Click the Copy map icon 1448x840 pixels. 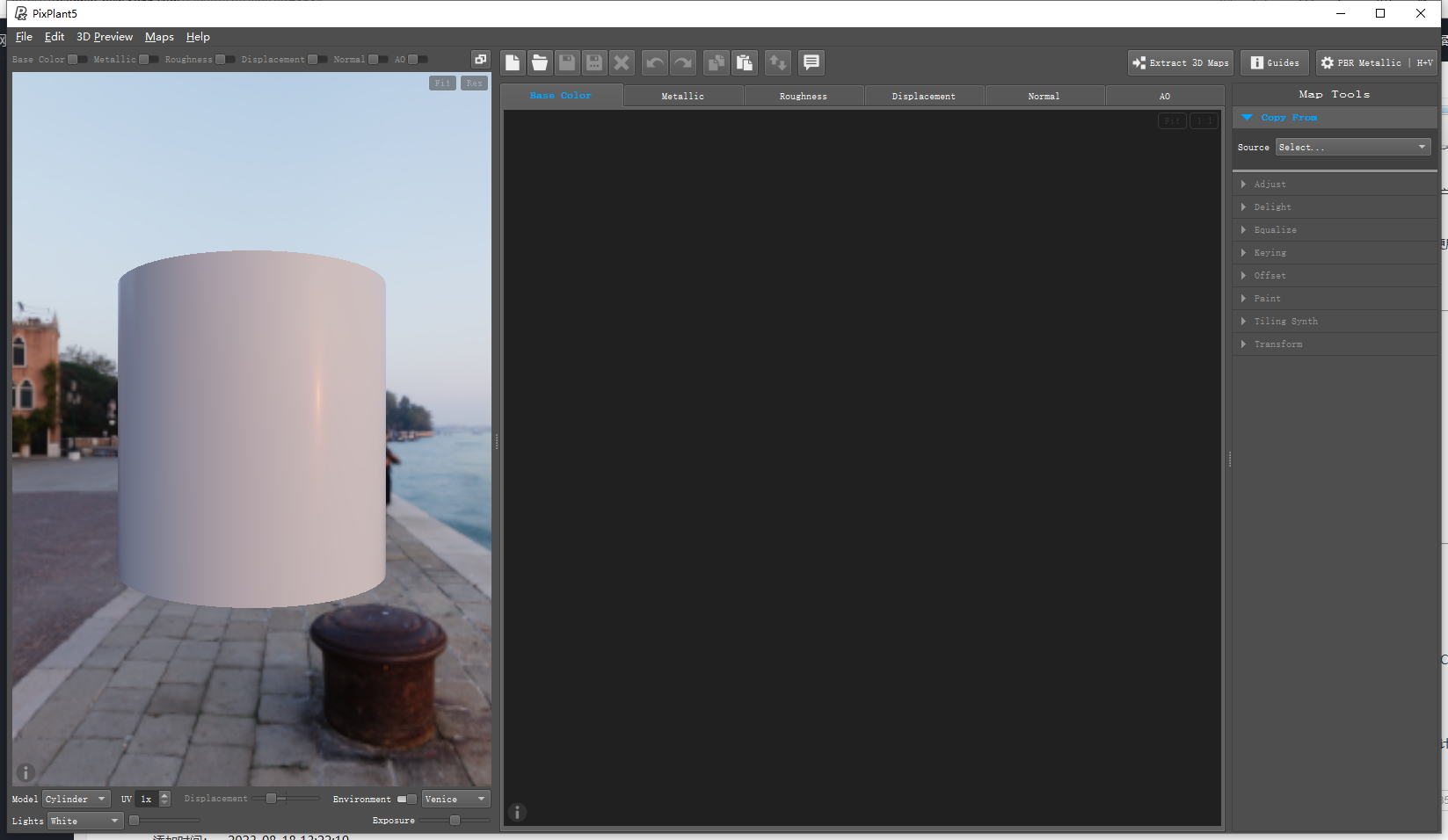click(x=717, y=62)
